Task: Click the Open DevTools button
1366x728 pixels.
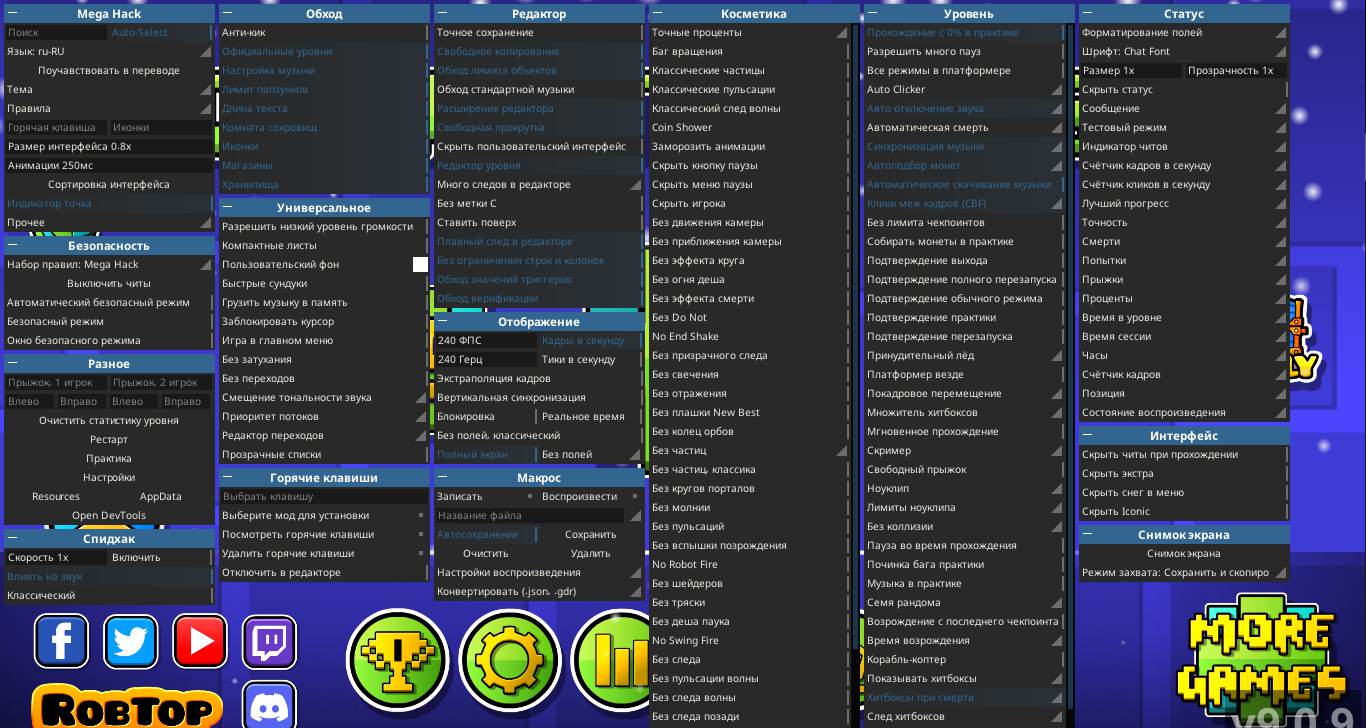Action: 109,516
